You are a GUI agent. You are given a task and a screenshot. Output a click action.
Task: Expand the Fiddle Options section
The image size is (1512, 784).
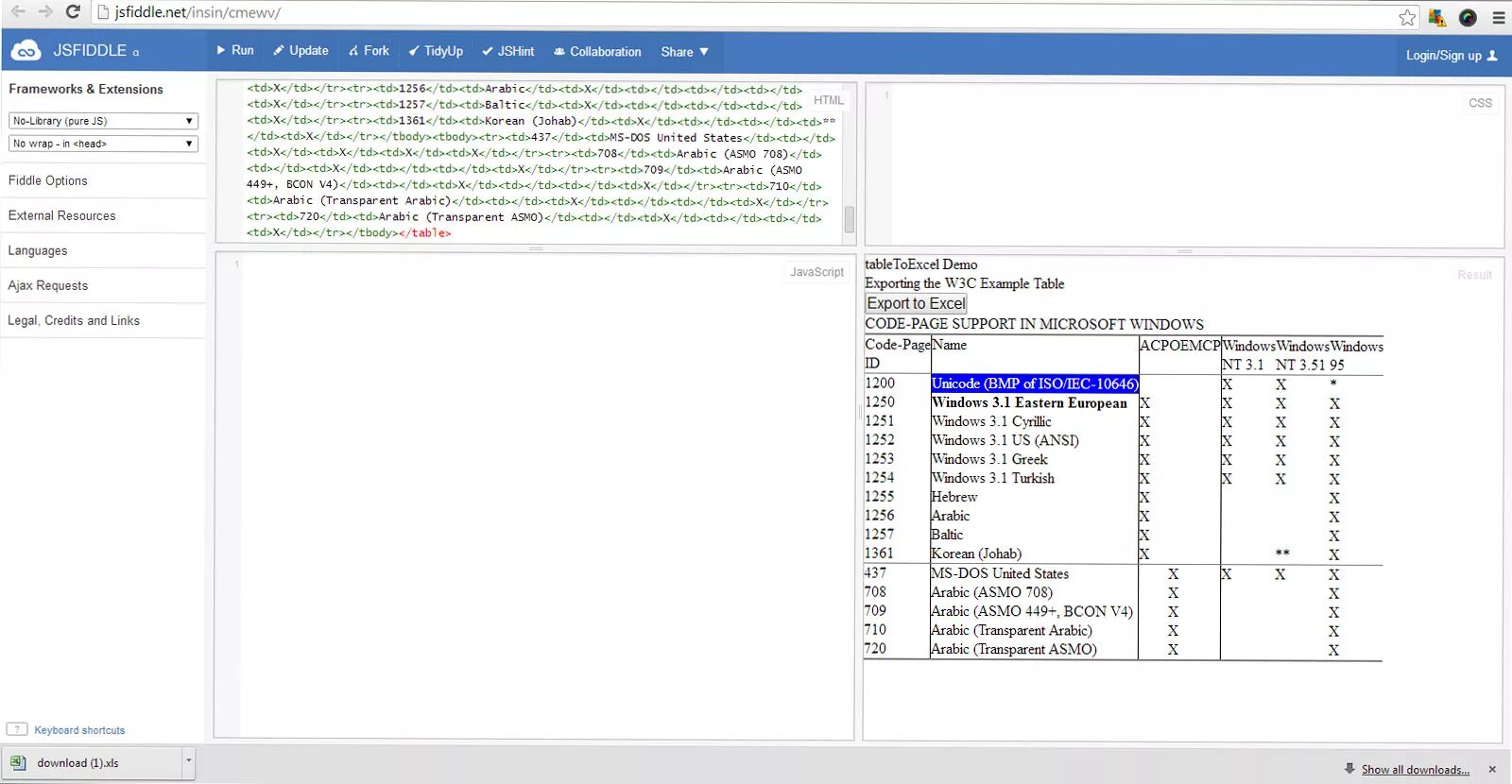coord(103,180)
